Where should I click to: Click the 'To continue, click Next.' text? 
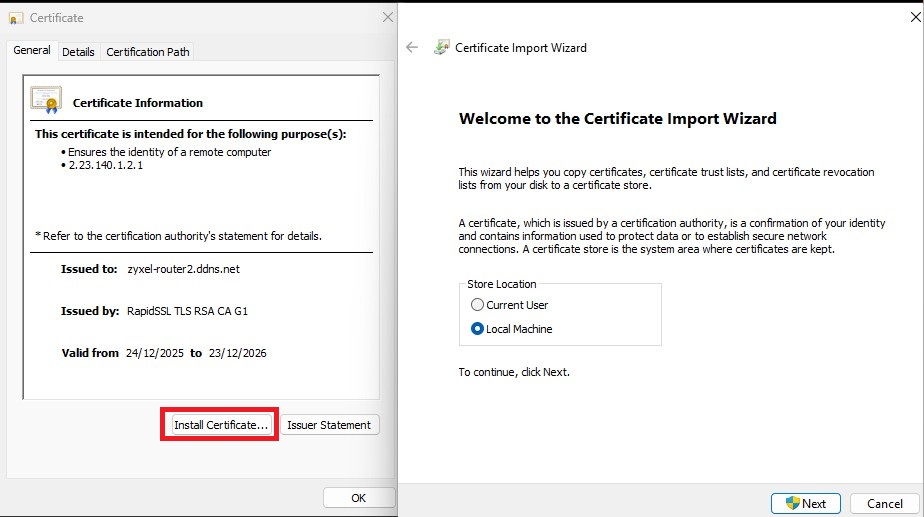tap(514, 372)
